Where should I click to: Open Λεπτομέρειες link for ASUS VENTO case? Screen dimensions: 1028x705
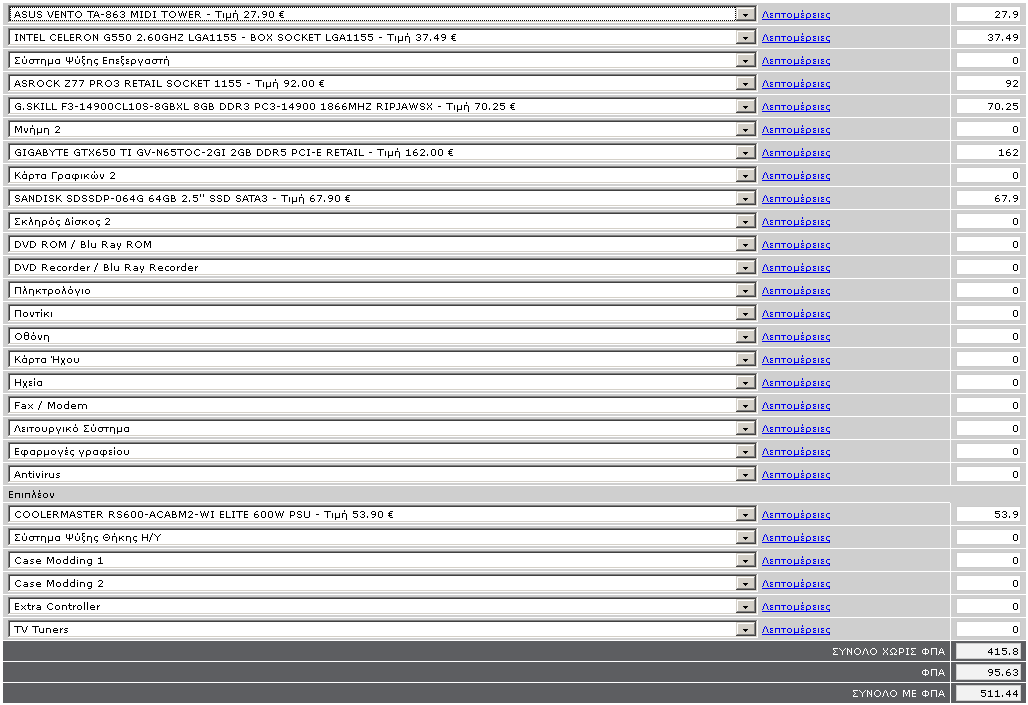(x=796, y=14)
